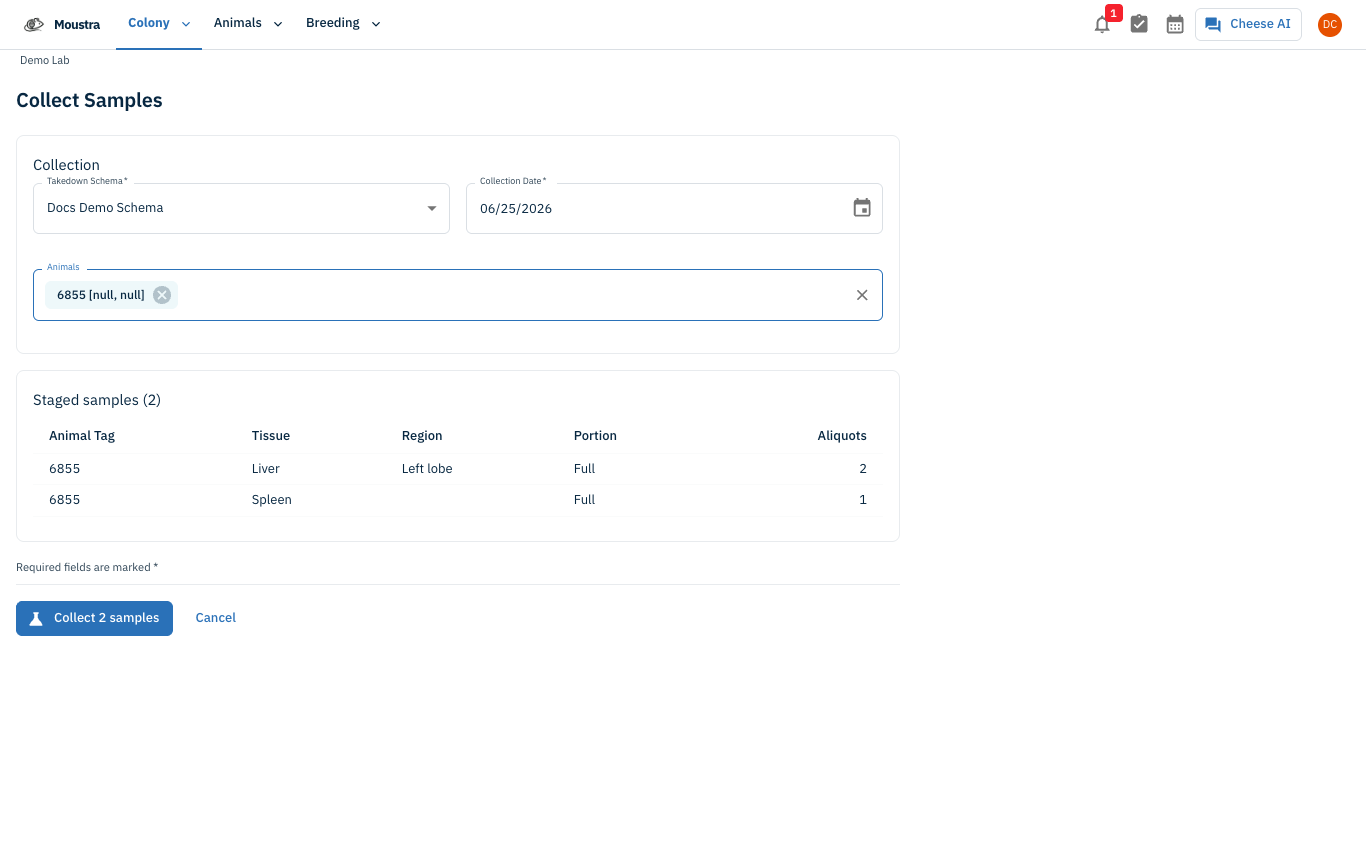Remove the 6855 animal chip
This screenshot has width=1366, height=854.
[162, 295]
